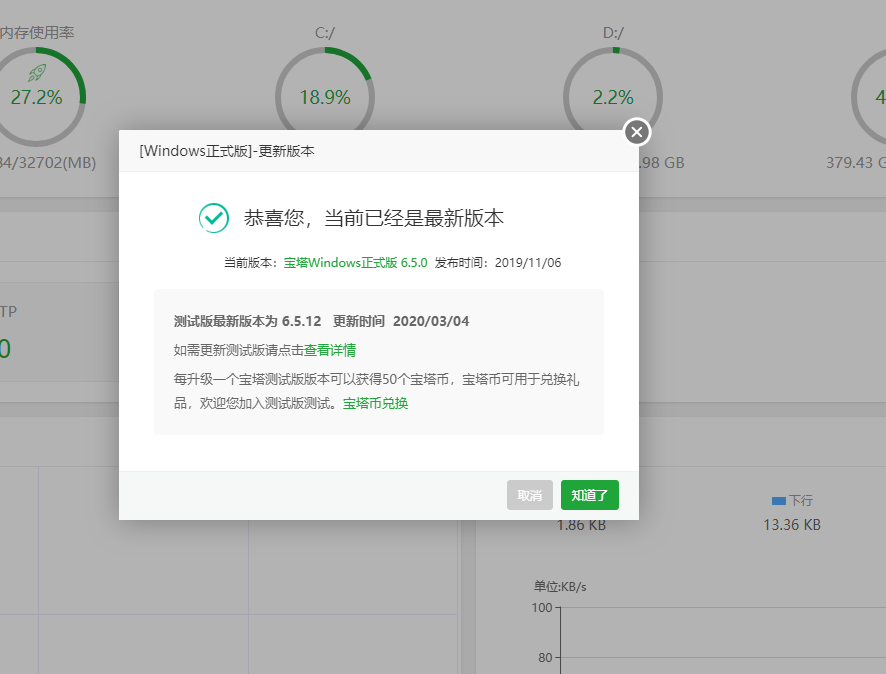This screenshot has height=674, width=886.
Task: Close the update dialog with X icon
Action: pyautogui.click(x=637, y=132)
